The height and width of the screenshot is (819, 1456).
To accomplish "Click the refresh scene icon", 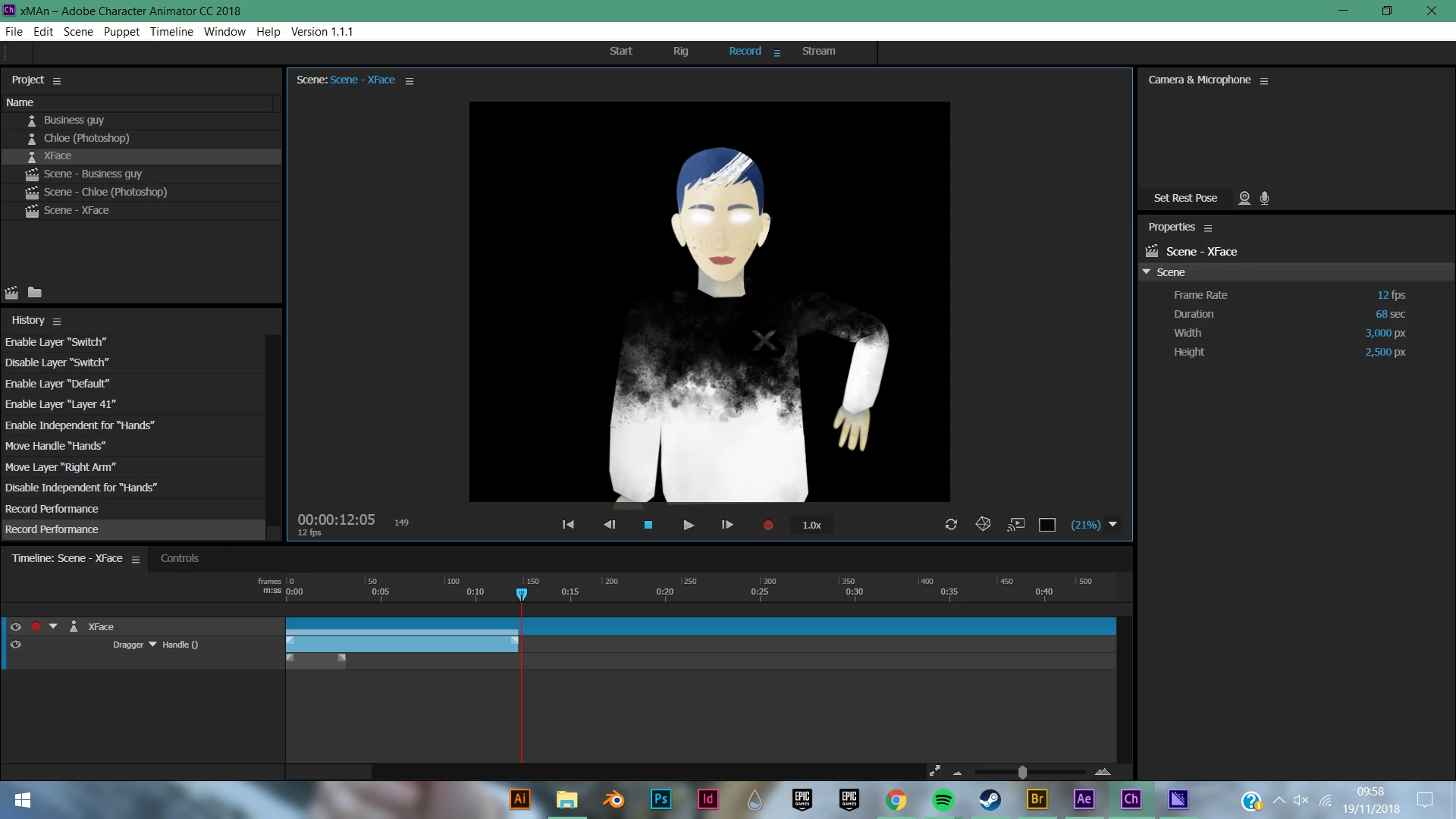I will coord(951,525).
